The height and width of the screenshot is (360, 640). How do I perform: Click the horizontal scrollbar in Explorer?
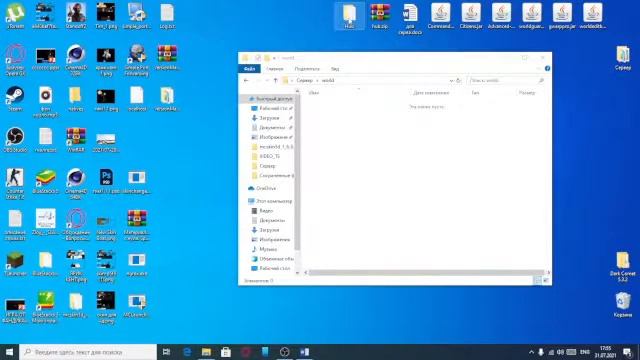427,273
